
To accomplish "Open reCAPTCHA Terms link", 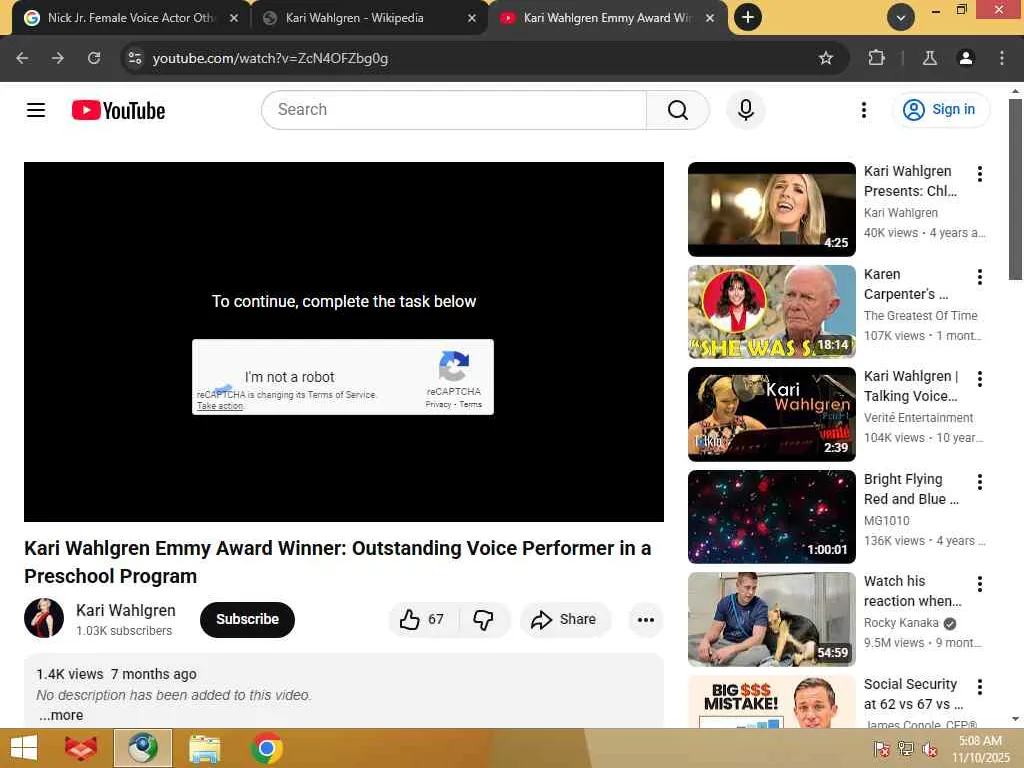I will (470, 404).
